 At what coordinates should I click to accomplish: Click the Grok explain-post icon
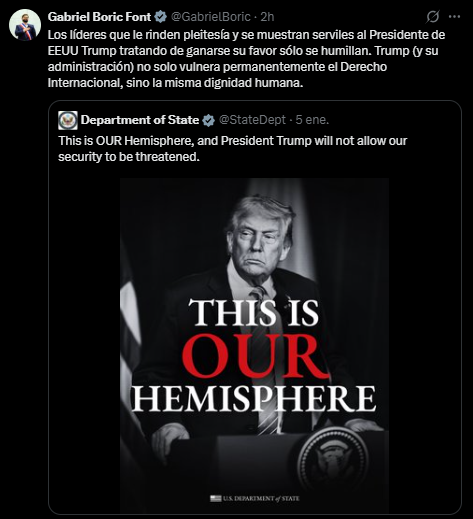point(432,16)
